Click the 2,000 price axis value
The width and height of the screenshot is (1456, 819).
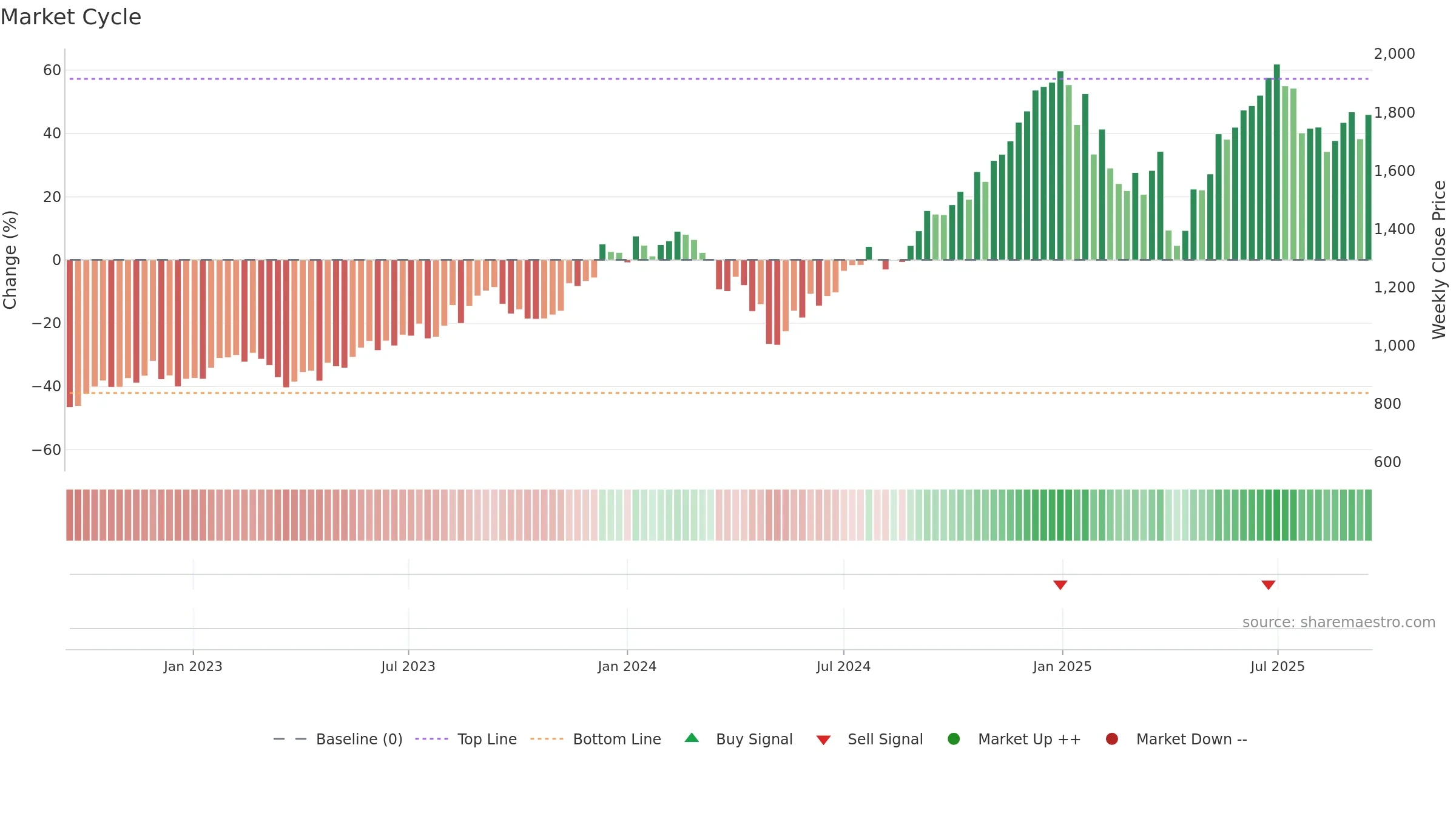tap(1394, 54)
